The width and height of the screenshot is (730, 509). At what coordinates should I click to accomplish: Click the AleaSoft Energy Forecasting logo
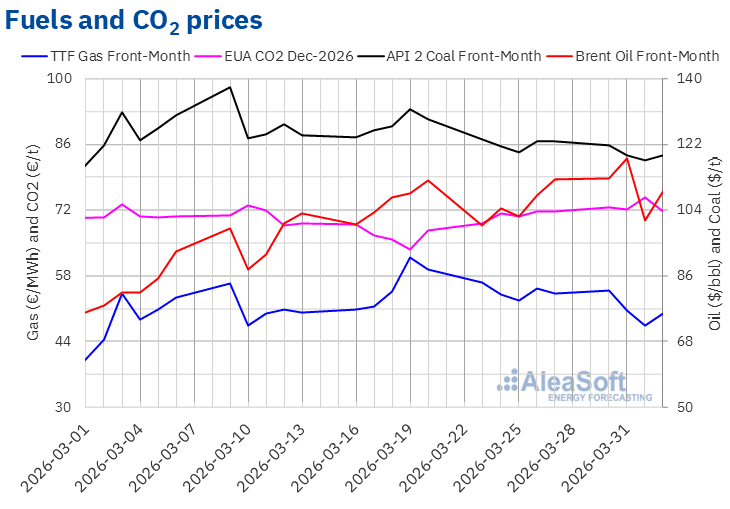tap(575, 385)
